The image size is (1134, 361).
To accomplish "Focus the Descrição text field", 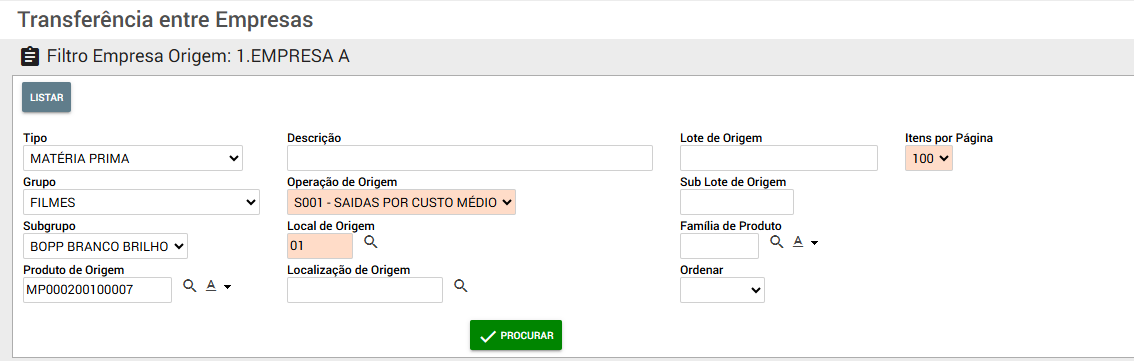I will pyautogui.click(x=470, y=158).
